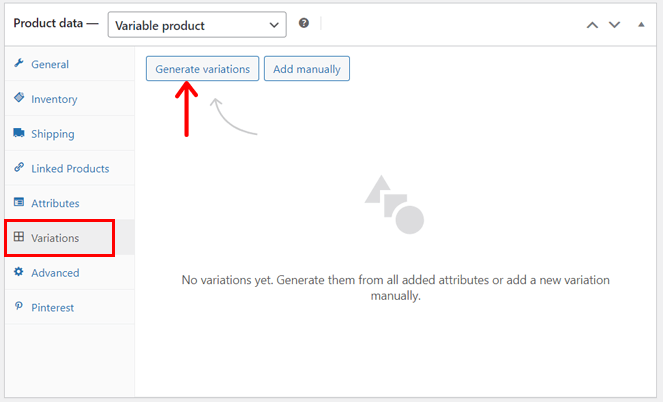Collapse the Product data panel
This screenshot has width=663, height=402.
click(640, 23)
